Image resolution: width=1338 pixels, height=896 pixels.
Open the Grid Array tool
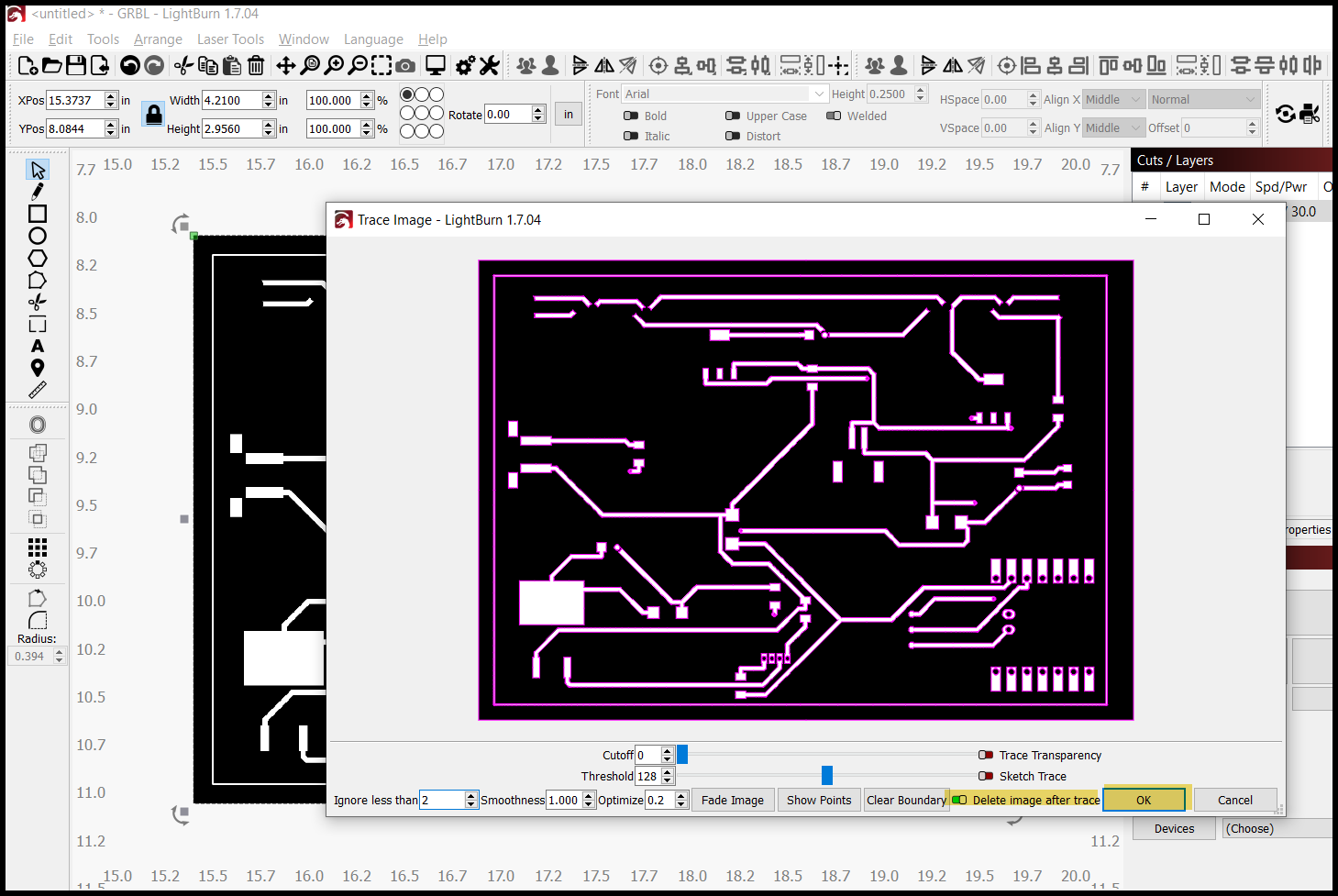[38, 548]
